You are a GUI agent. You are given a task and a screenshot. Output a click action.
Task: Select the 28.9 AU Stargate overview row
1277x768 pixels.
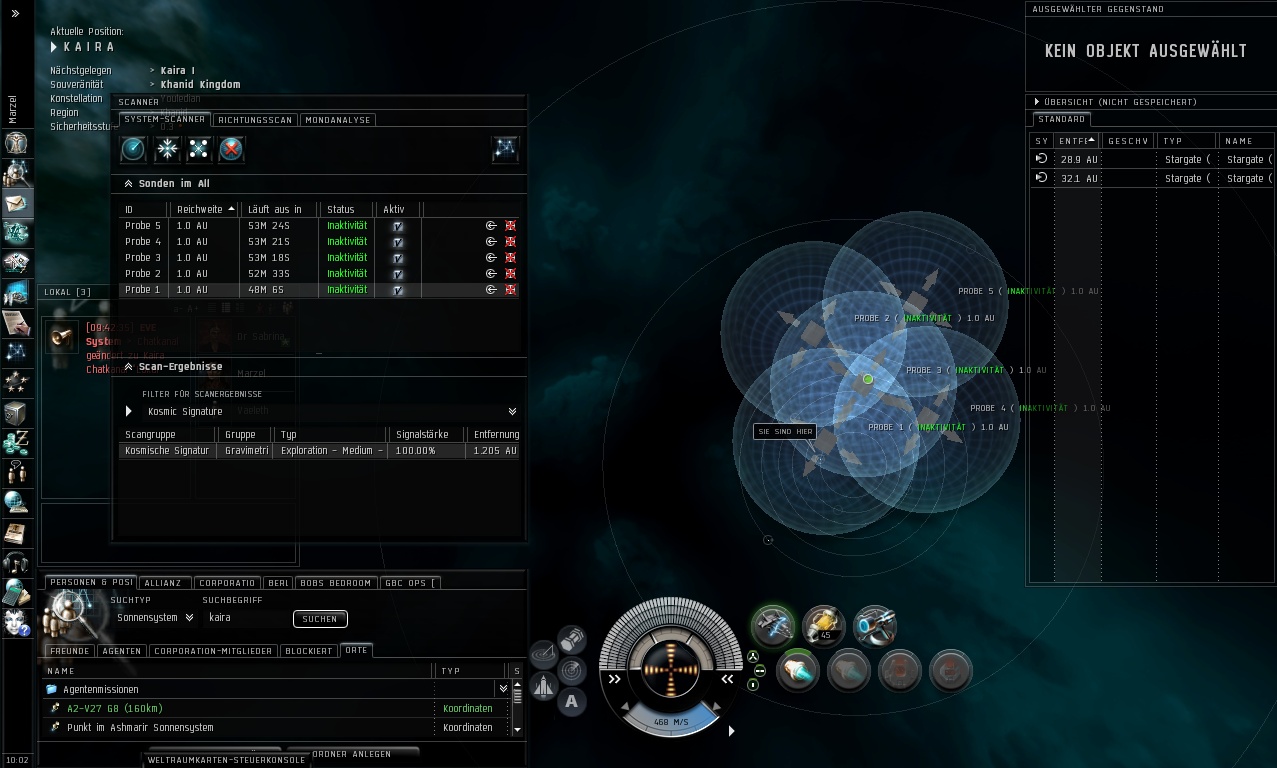[x=1152, y=159]
